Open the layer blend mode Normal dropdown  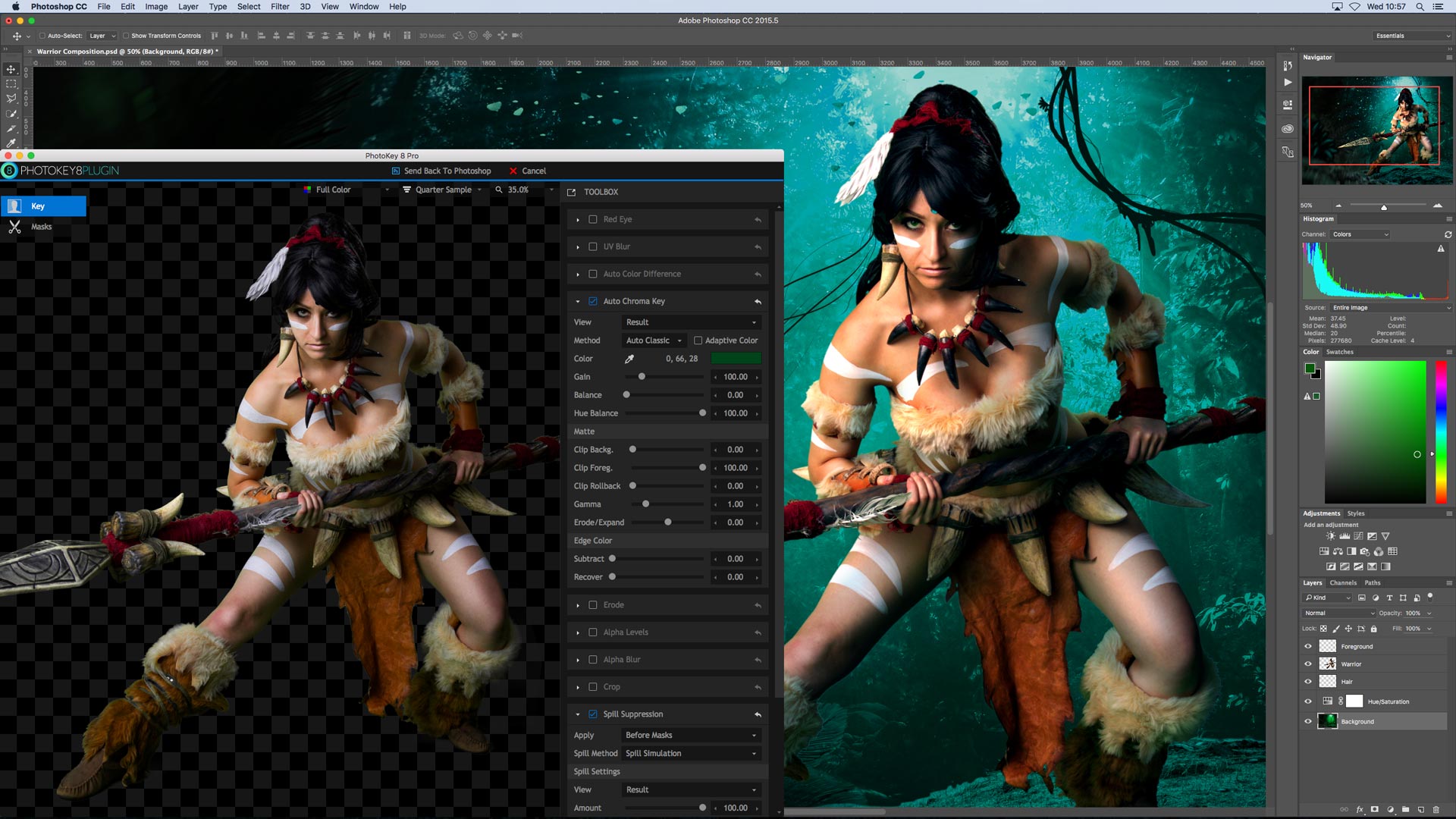tap(1338, 613)
